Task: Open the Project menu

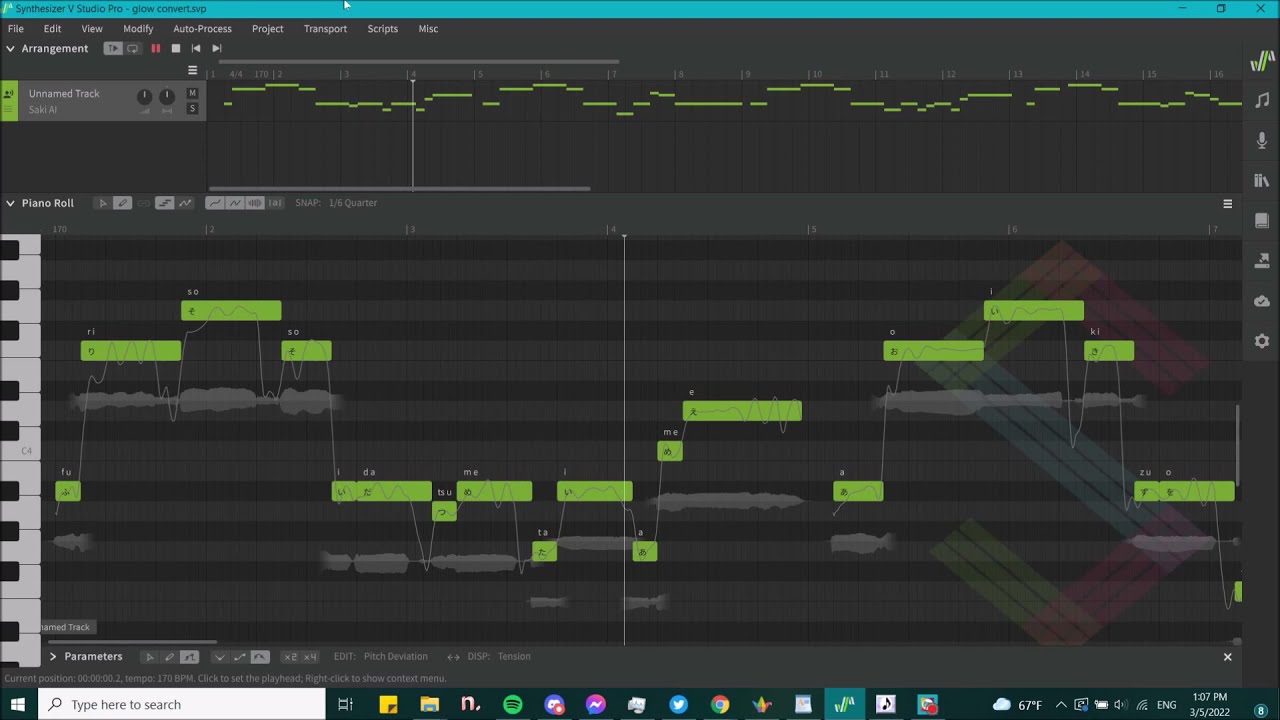Action: (x=267, y=29)
